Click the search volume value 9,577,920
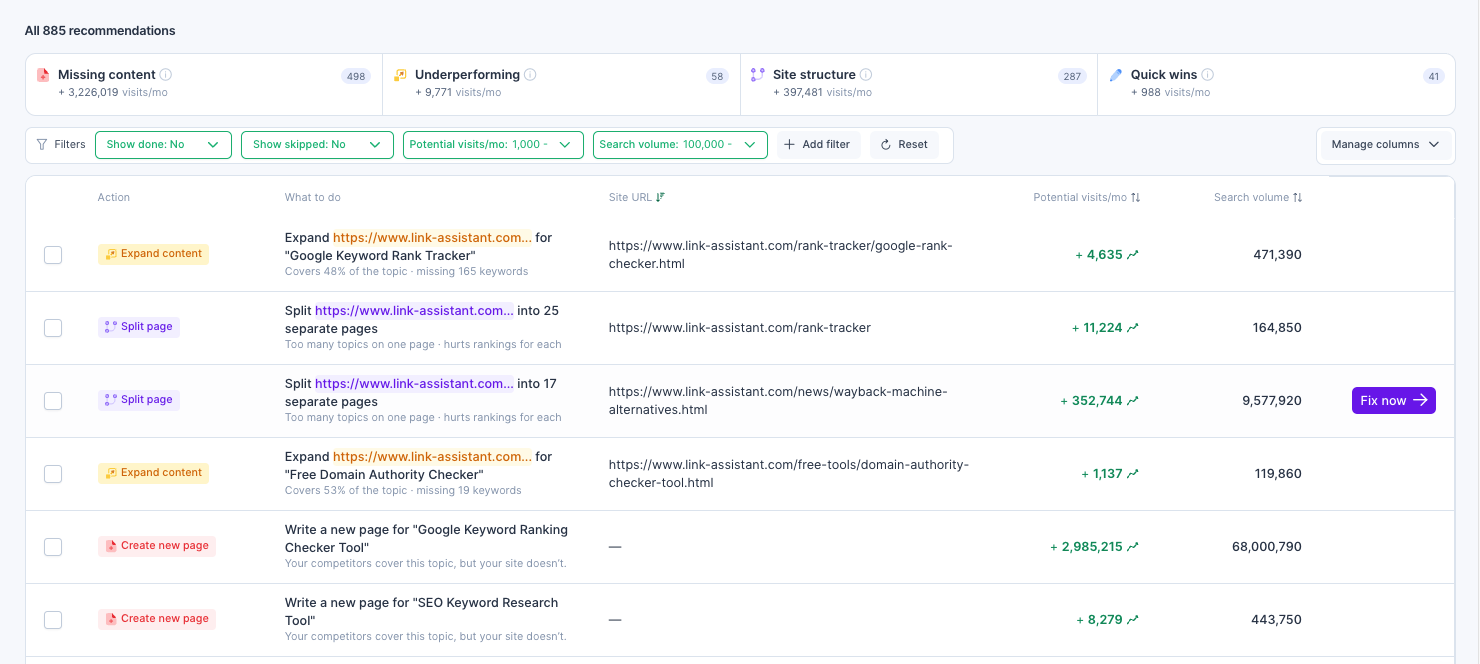1480x664 pixels. 1272,401
